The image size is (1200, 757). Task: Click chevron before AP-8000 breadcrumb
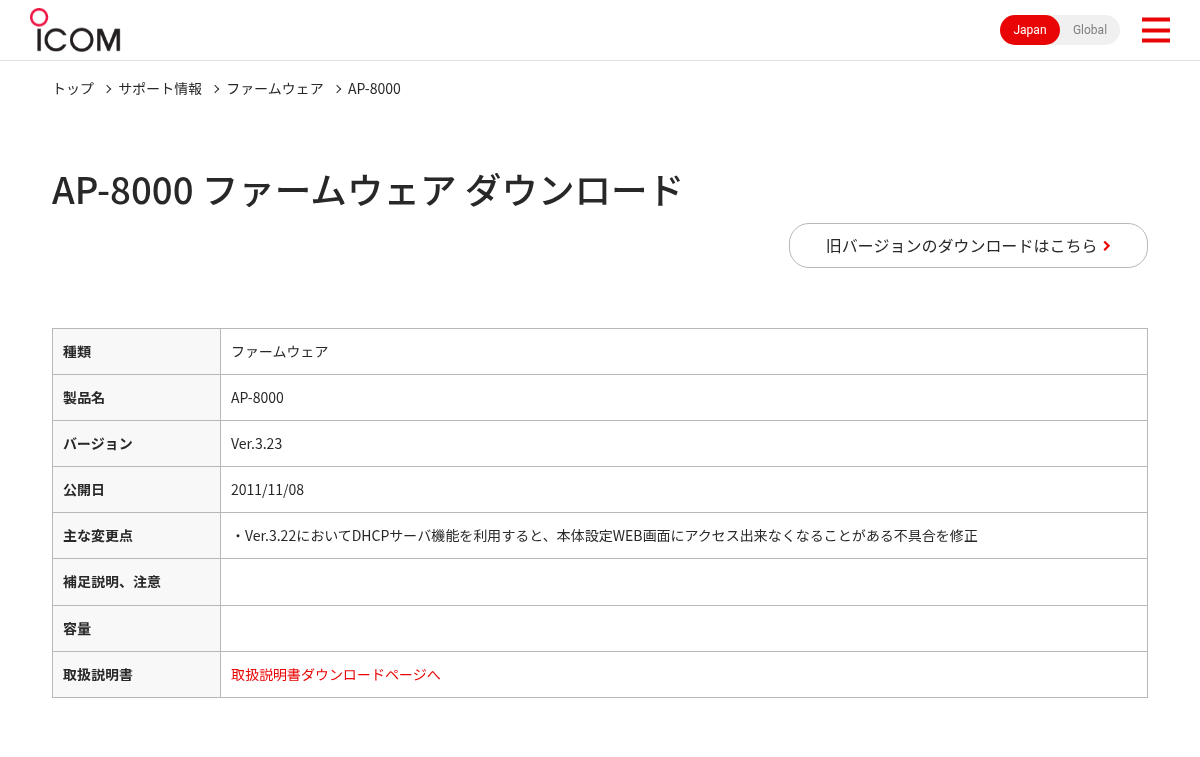pos(338,89)
